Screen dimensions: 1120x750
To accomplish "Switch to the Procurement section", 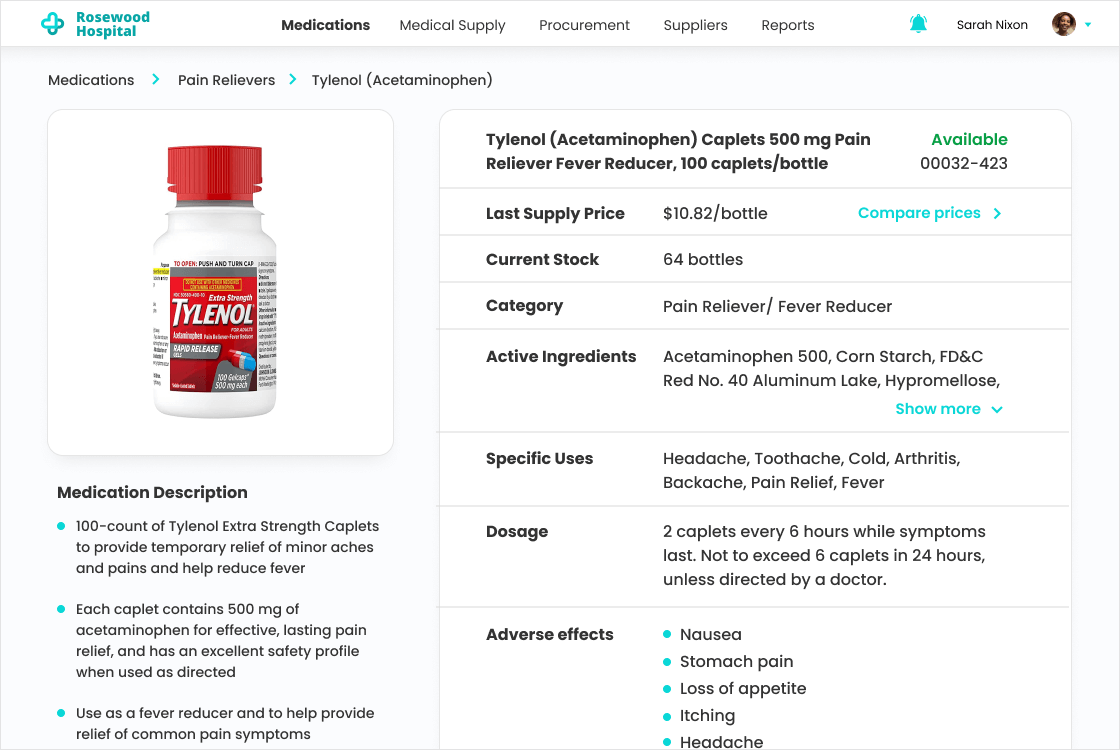I will tap(584, 25).
